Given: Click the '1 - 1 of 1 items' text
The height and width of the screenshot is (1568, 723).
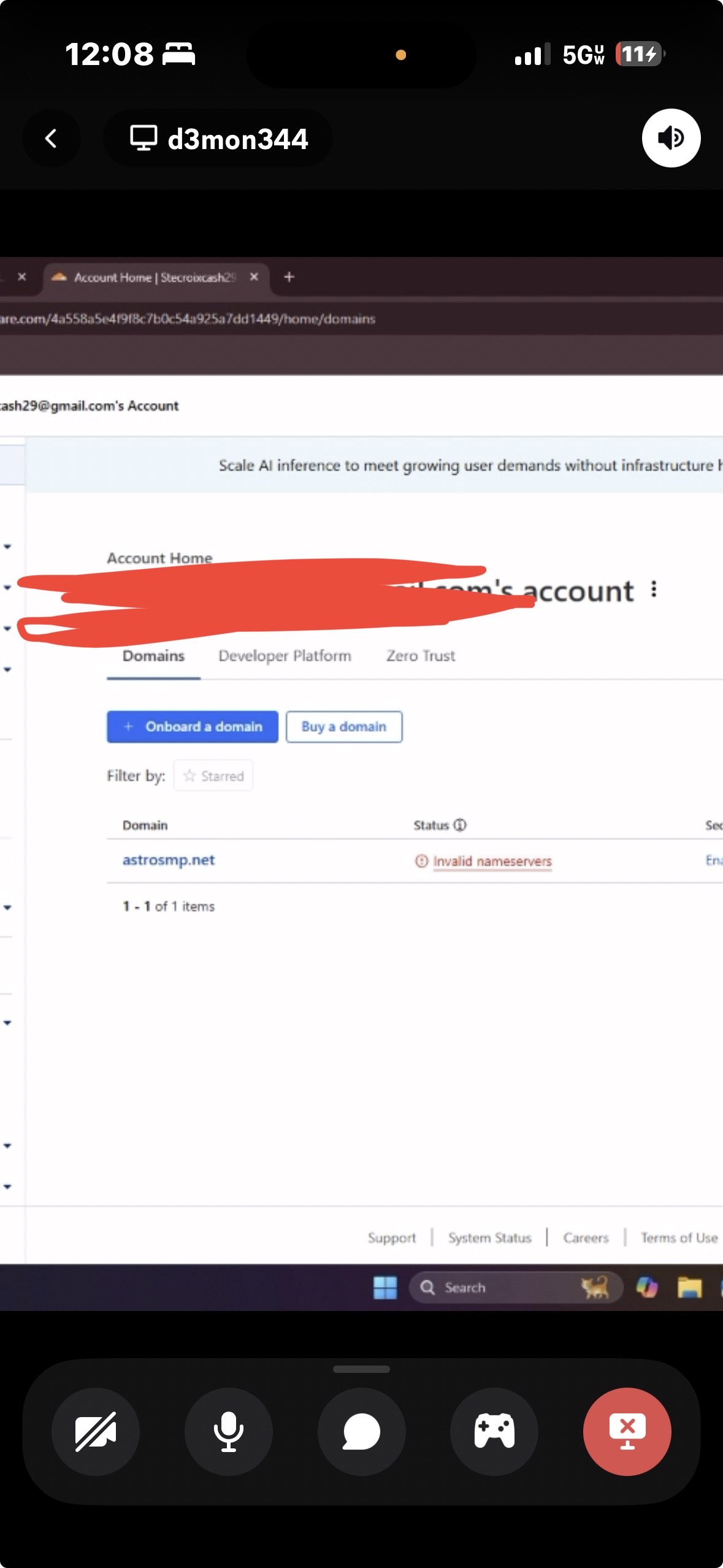Looking at the screenshot, I should click(x=169, y=906).
